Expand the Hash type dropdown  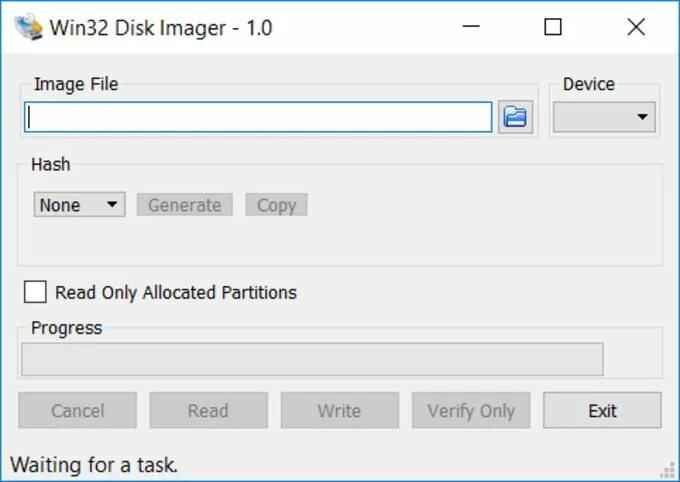point(79,205)
